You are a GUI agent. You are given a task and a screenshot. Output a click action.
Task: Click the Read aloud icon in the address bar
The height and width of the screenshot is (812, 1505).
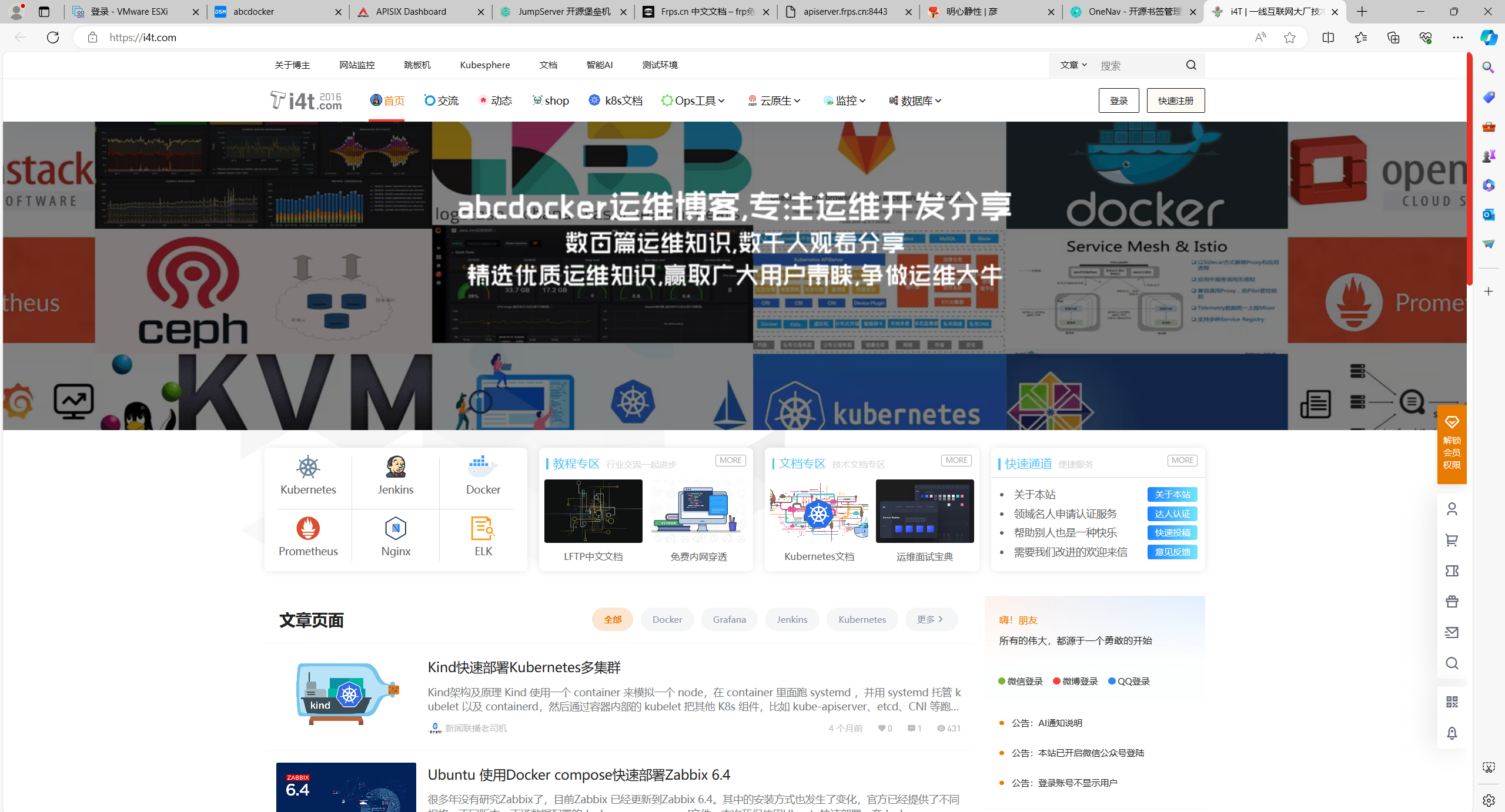pyautogui.click(x=1260, y=38)
